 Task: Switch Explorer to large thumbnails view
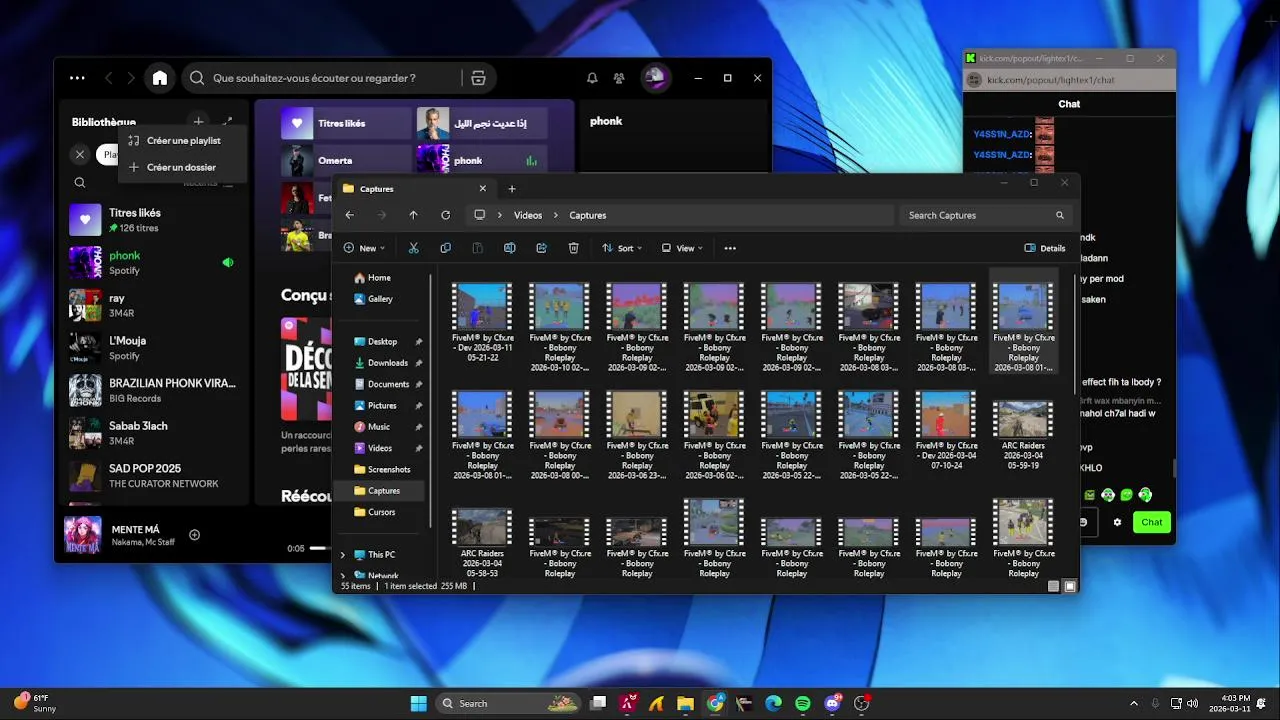[1070, 586]
